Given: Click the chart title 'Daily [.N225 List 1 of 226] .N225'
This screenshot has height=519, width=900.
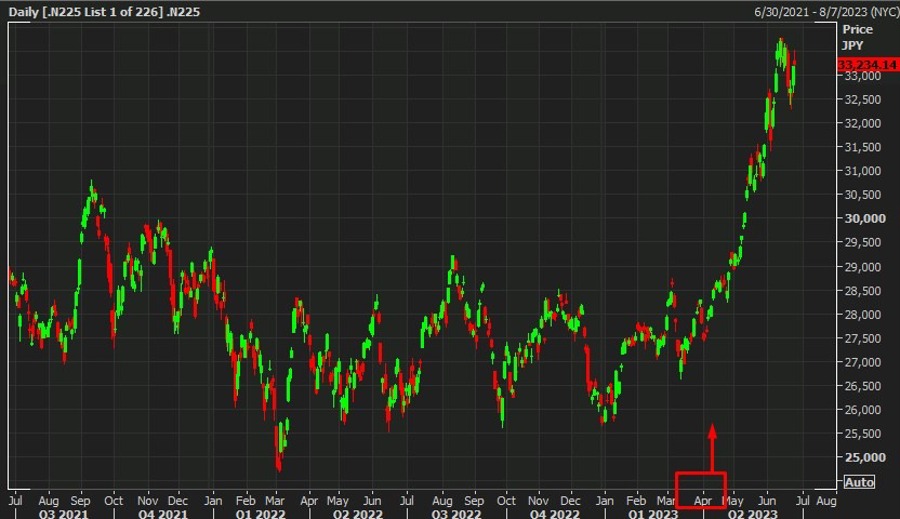Looking at the screenshot, I should click(x=104, y=11).
